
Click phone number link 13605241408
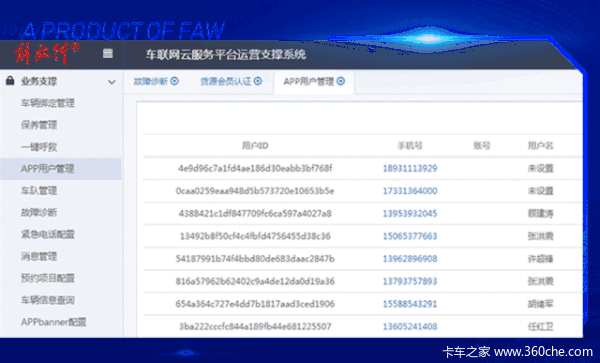click(410, 326)
